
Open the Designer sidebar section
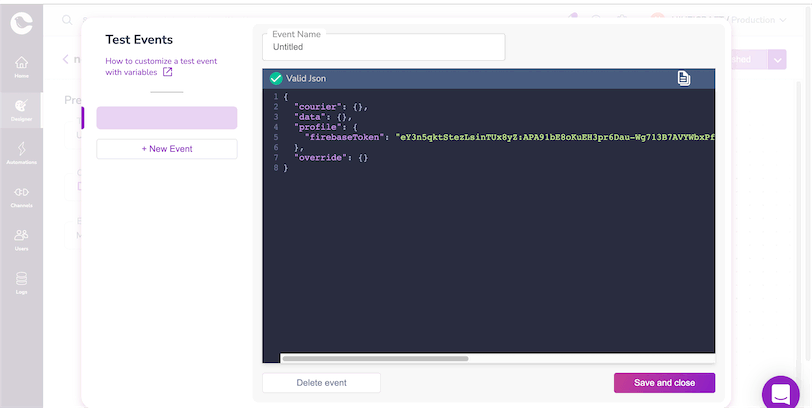coord(21,110)
